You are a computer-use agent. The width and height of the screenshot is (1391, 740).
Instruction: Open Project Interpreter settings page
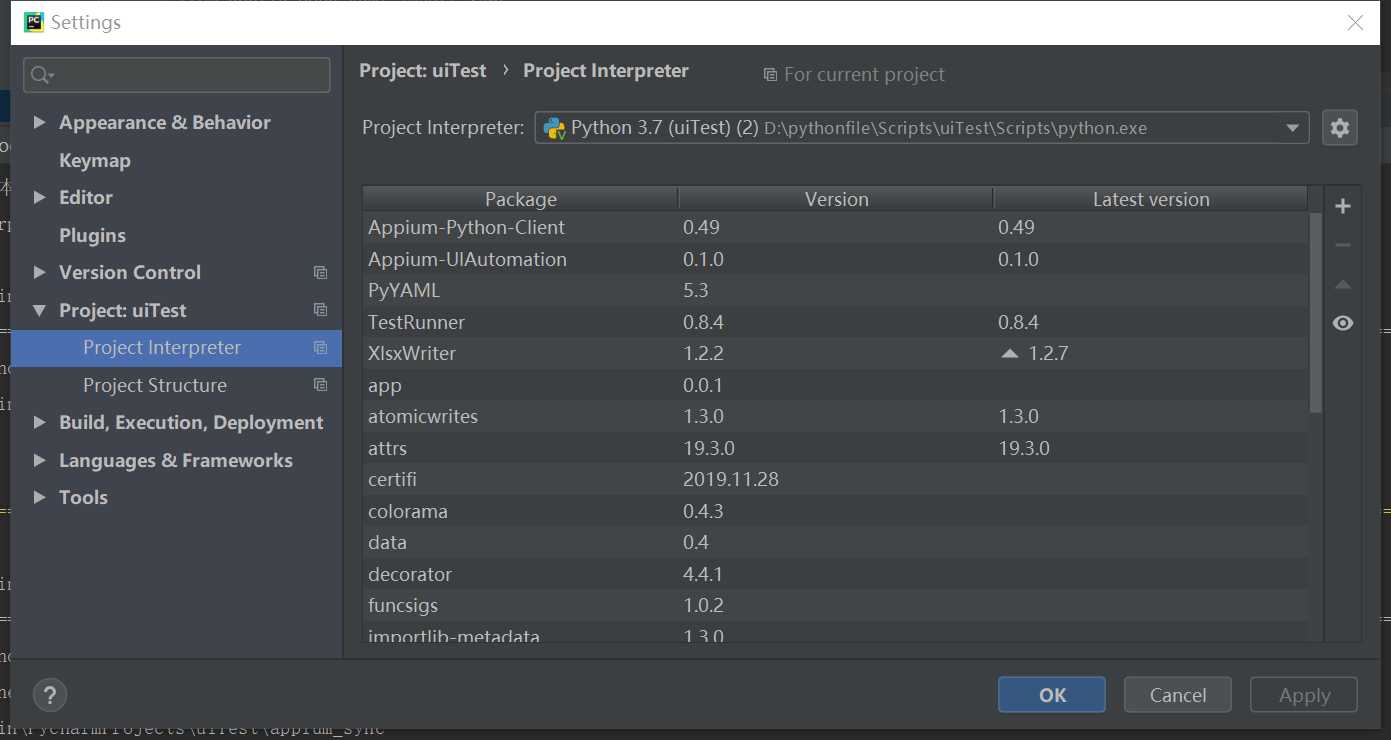[176, 347]
